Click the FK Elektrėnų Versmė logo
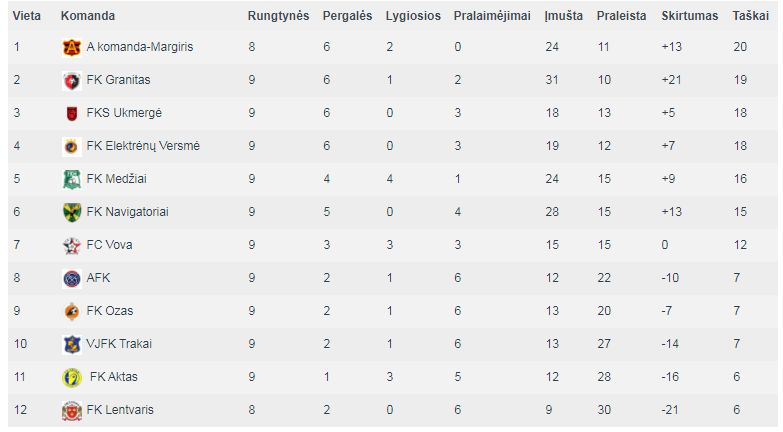 click(x=72, y=146)
